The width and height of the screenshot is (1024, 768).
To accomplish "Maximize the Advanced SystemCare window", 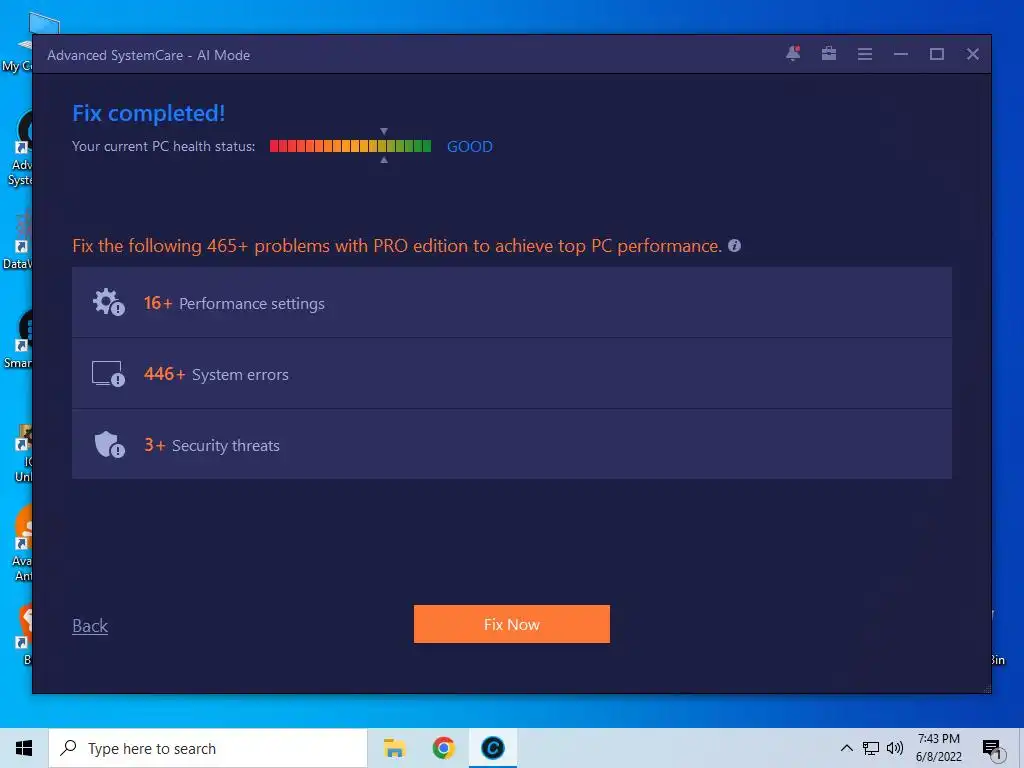I will click(x=936, y=54).
